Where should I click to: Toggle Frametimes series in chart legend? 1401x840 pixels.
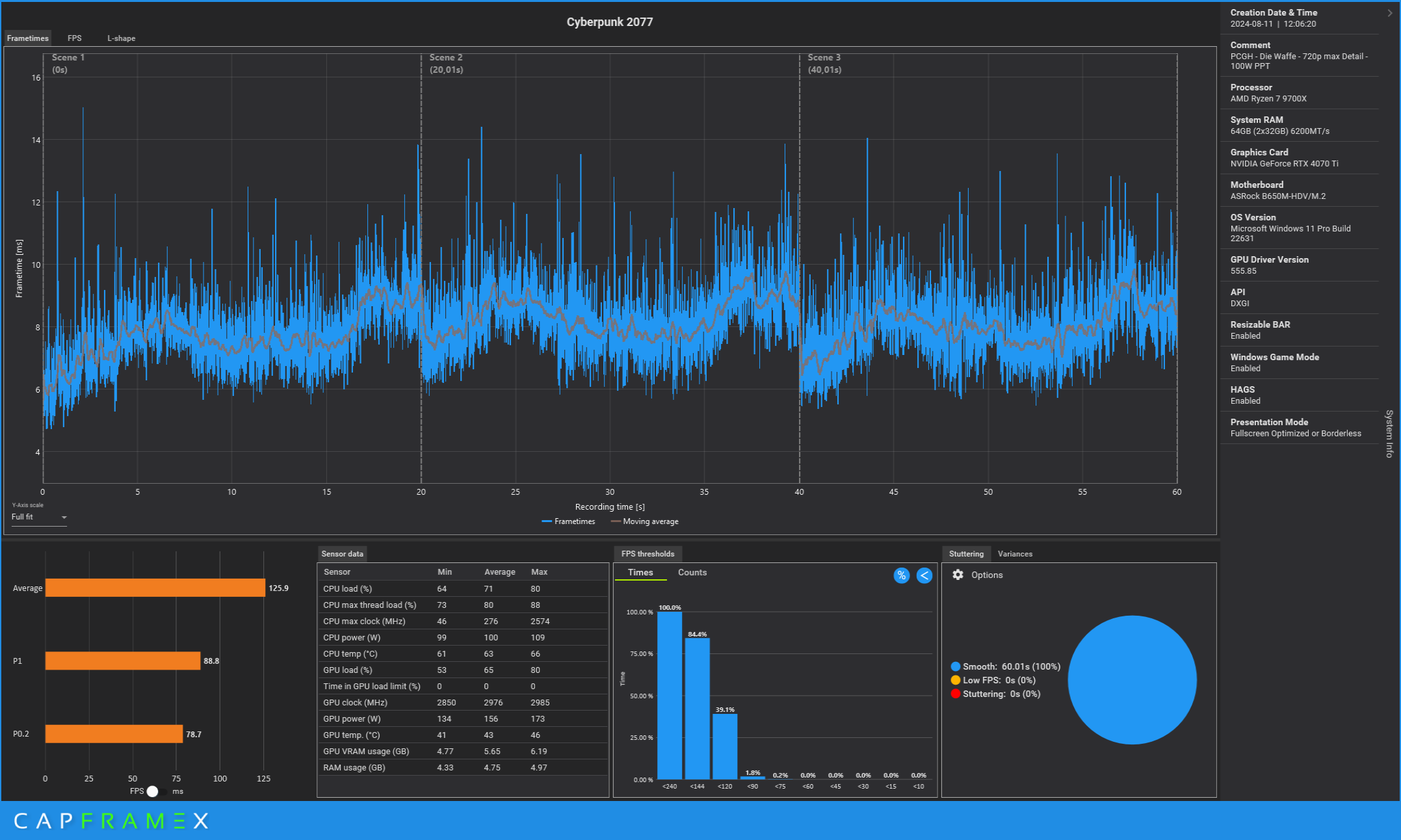point(568,521)
